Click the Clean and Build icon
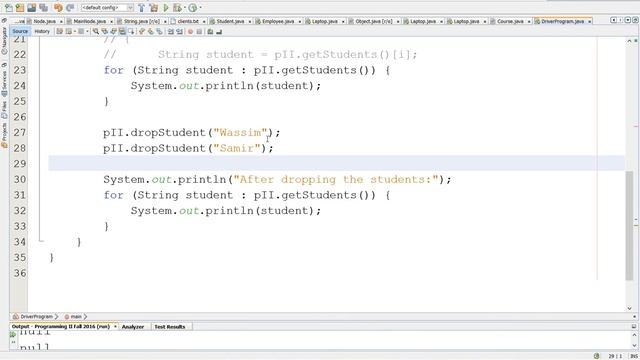Viewport: 640px width, 360px height. pos(153,8)
